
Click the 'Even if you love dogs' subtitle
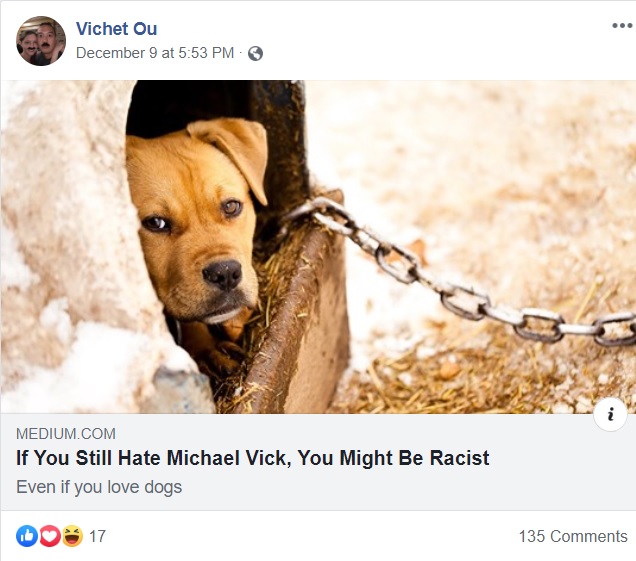pyautogui.click(x=99, y=487)
